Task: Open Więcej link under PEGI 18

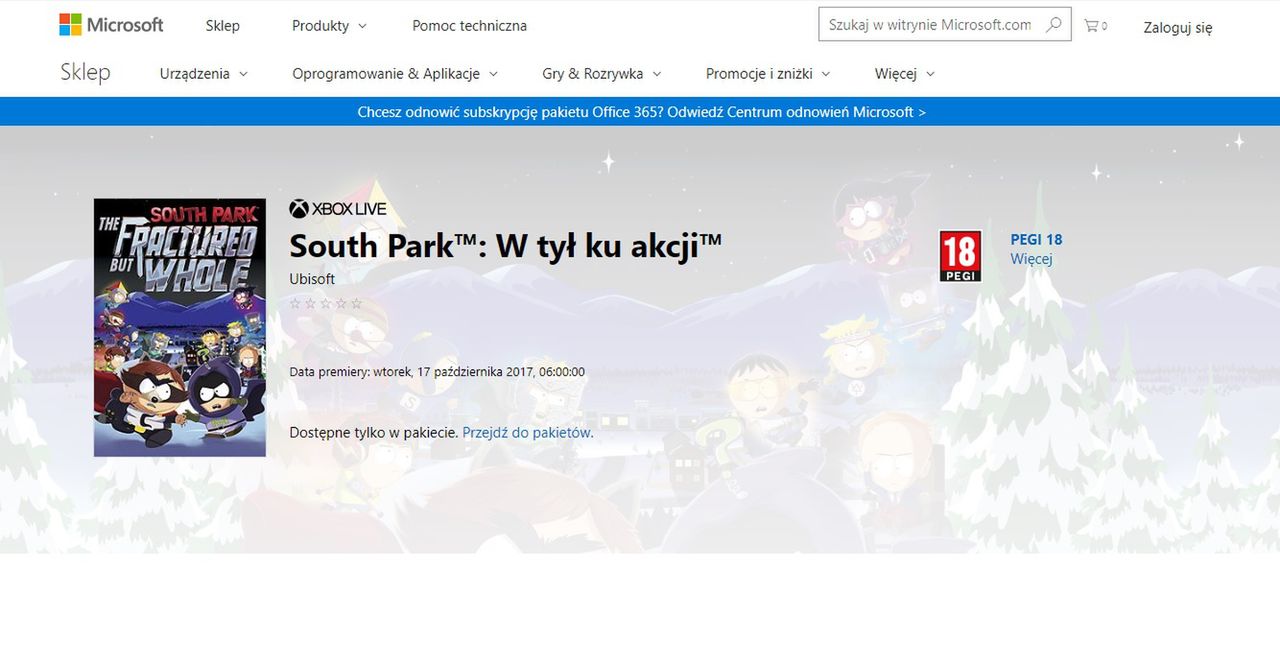Action: [x=1031, y=259]
